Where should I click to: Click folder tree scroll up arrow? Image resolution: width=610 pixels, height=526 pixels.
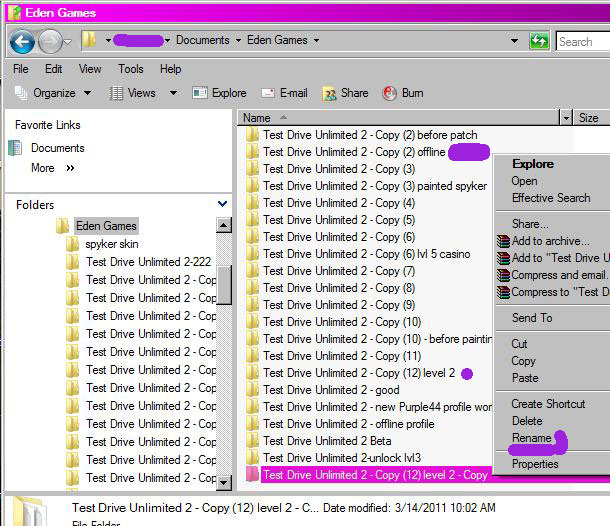coord(224,225)
